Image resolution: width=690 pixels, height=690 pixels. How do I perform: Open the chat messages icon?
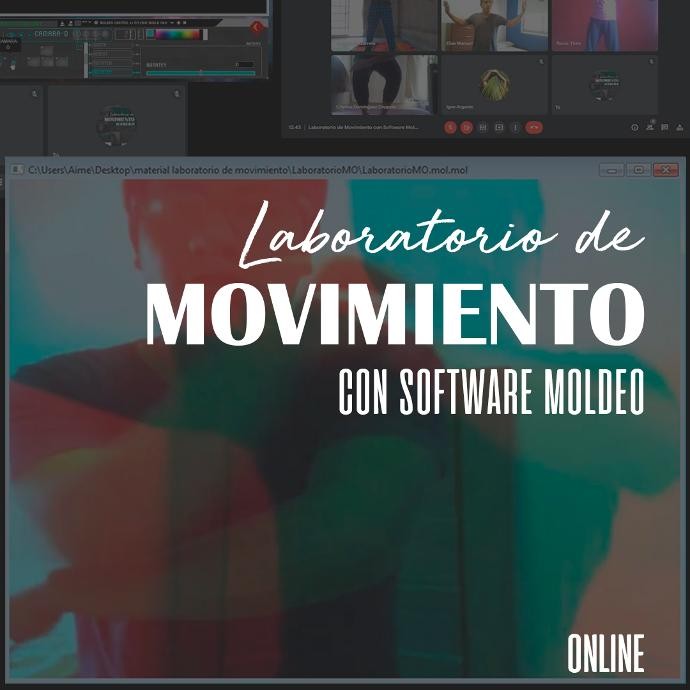(x=665, y=128)
